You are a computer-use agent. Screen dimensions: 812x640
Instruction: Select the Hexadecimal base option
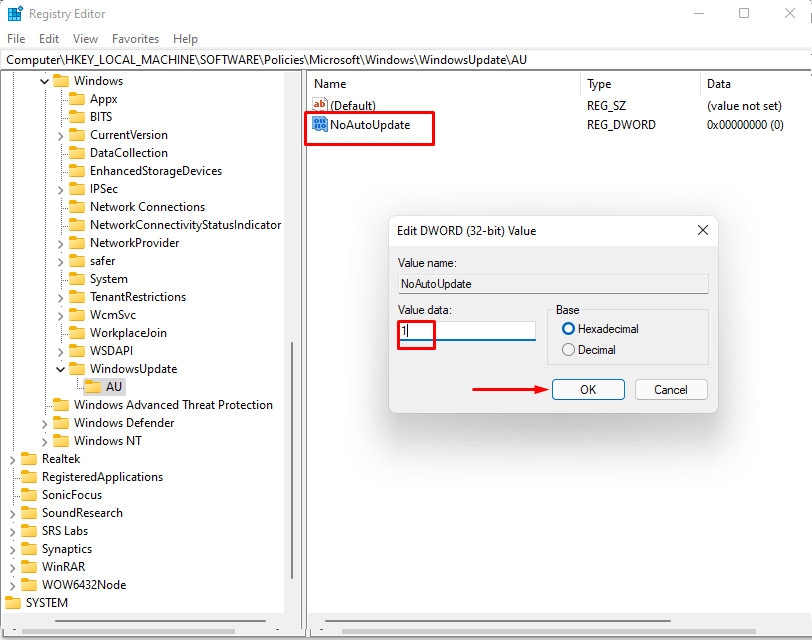(600, 329)
